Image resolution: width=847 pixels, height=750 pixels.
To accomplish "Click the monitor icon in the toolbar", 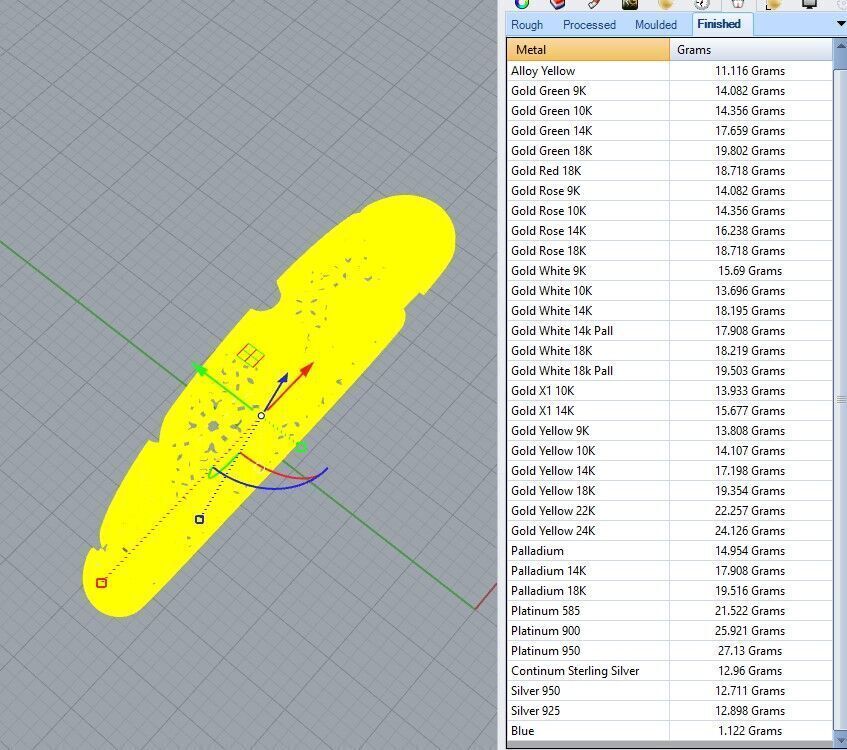I will click(x=809, y=4).
